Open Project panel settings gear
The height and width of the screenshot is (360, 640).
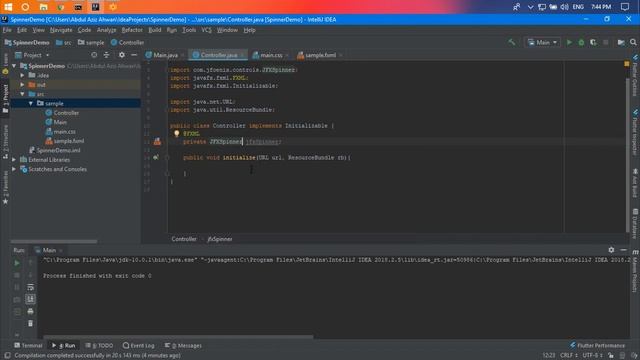pyautogui.click(x=122, y=55)
